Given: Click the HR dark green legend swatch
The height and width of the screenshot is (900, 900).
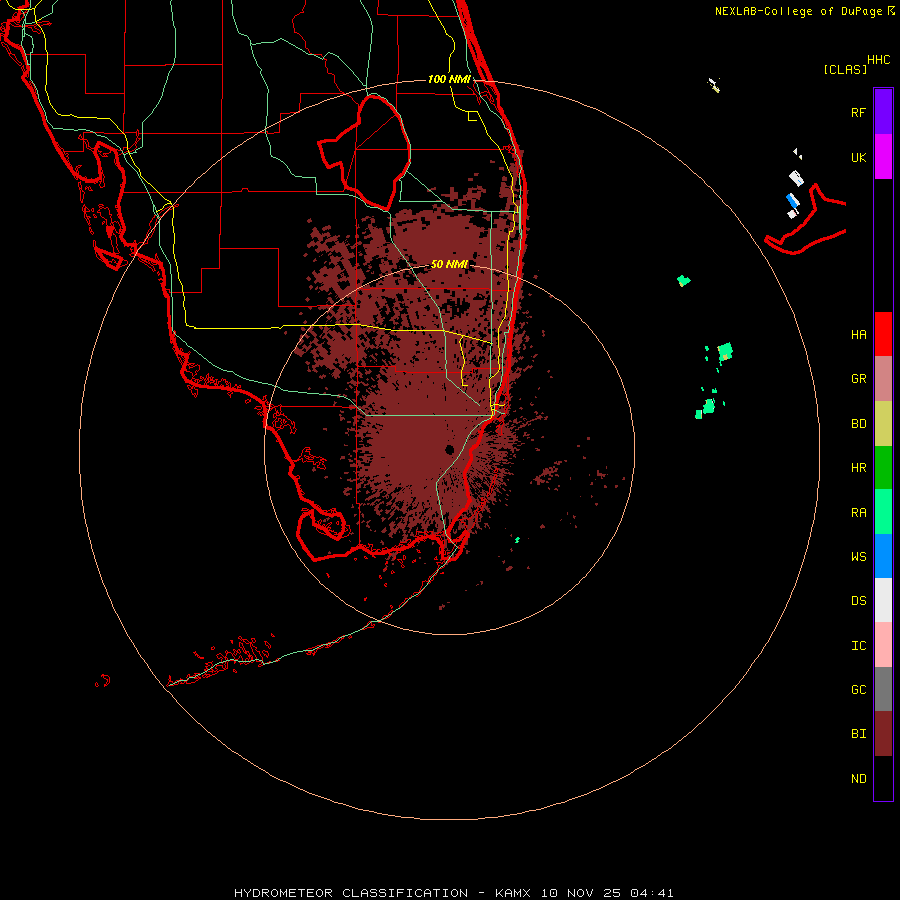Looking at the screenshot, I should [x=883, y=468].
